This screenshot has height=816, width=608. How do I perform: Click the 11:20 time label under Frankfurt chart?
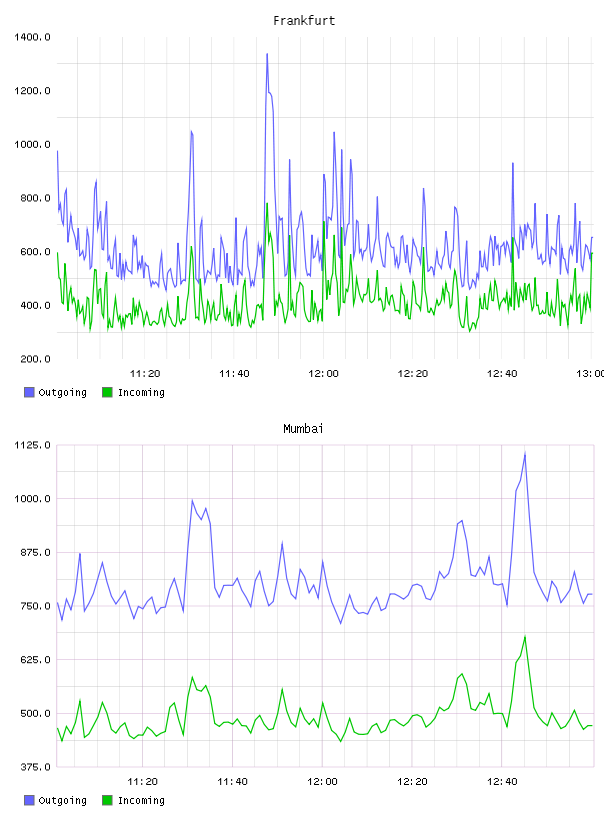point(145,374)
